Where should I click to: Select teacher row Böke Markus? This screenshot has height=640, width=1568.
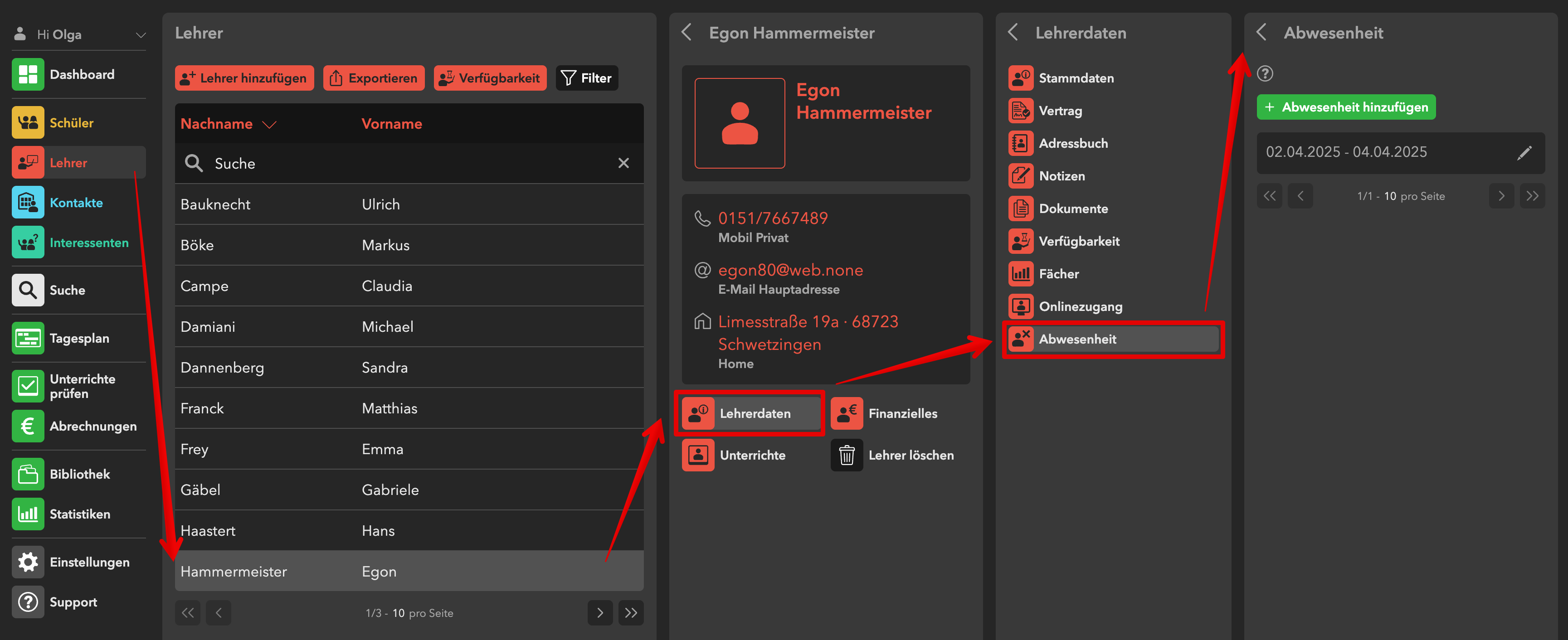click(x=409, y=245)
